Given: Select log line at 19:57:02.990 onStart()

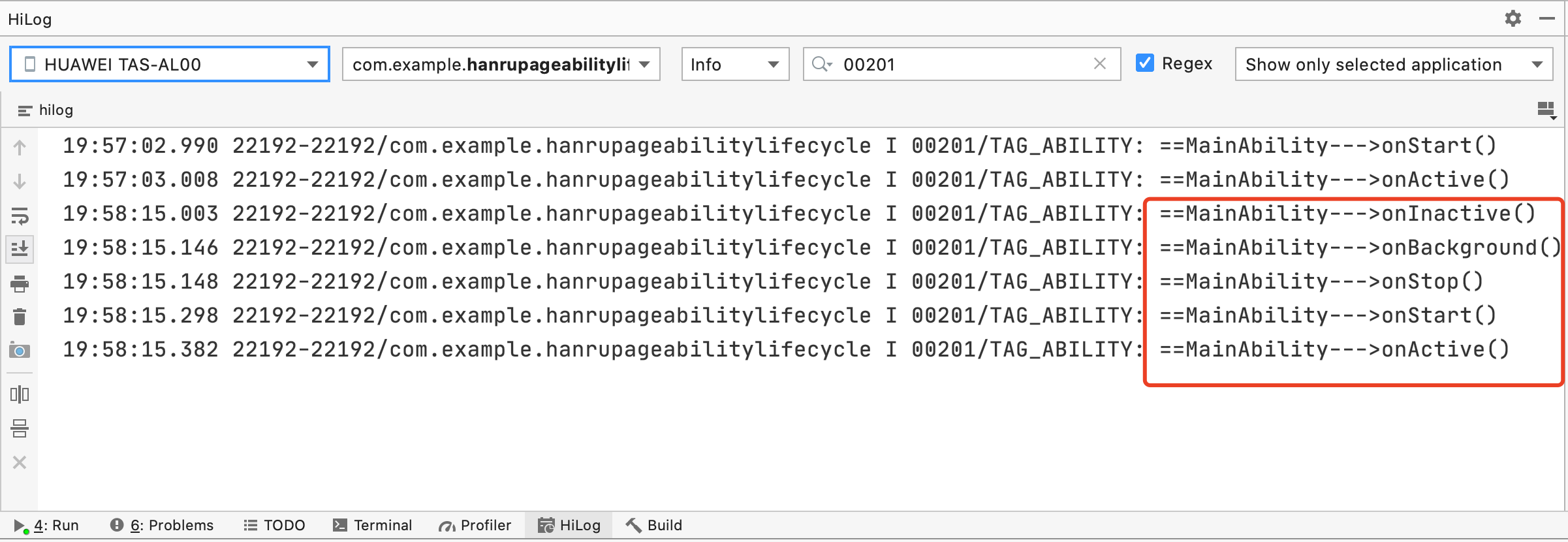Looking at the screenshot, I should click(779, 146).
